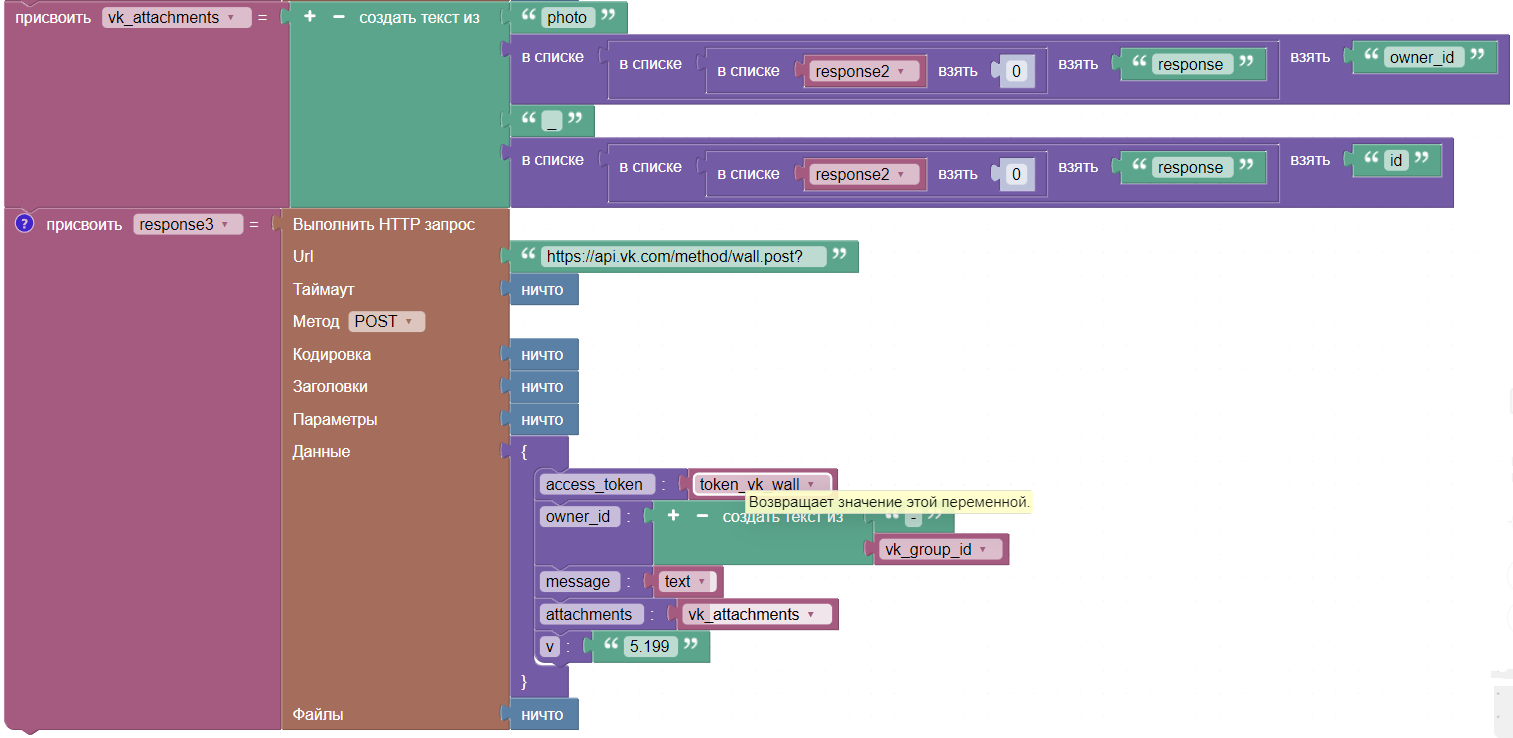Open response2 dropdown in the id list row
This screenshot has width=1513, height=738.
click(866, 174)
